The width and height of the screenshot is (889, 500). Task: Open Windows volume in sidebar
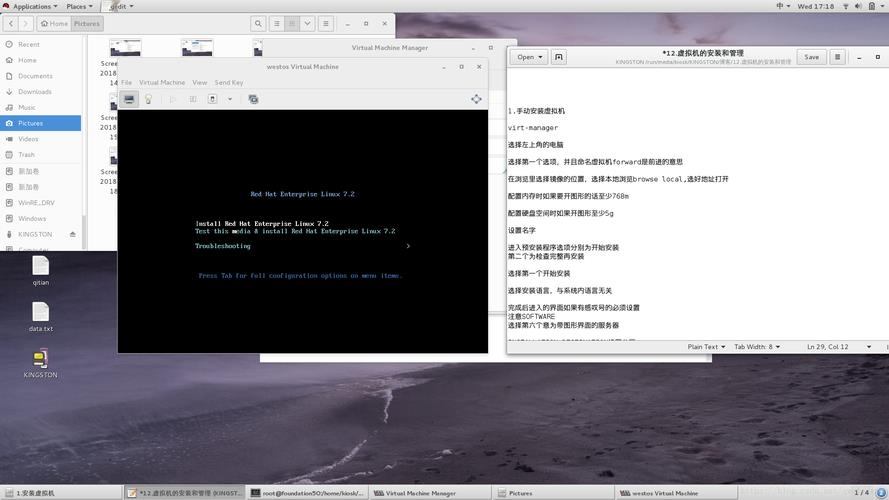41,218
